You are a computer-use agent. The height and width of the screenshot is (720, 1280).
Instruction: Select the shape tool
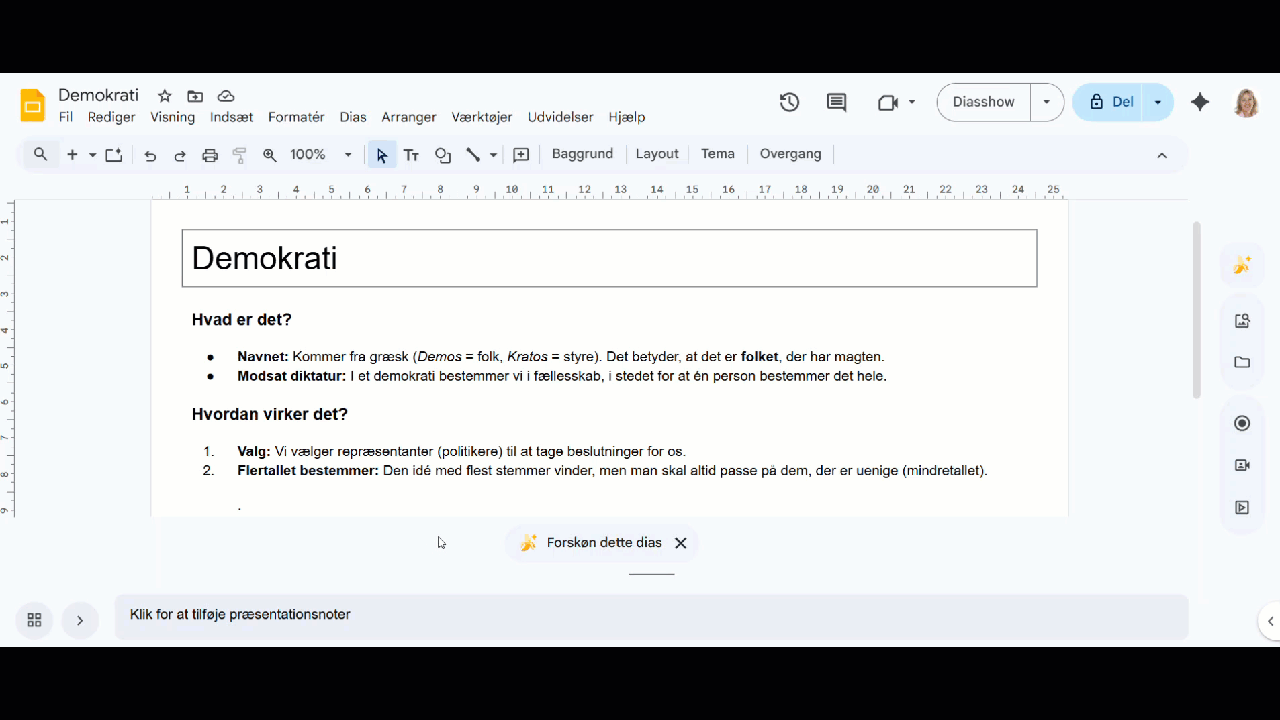click(x=442, y=155)
